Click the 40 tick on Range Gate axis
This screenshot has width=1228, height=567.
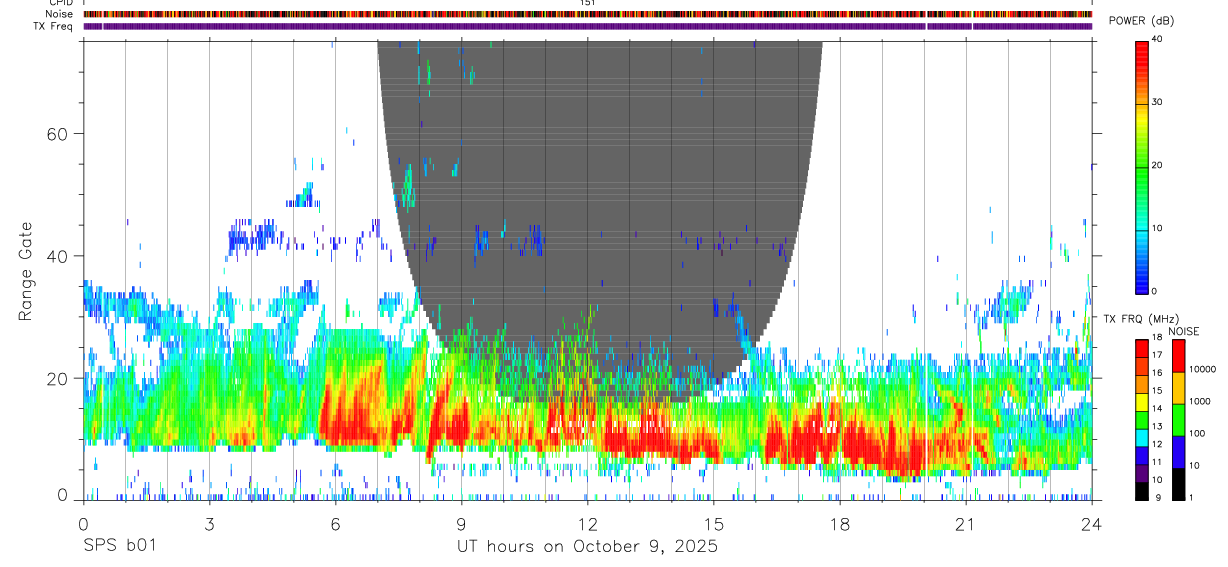tap(56, 256)
